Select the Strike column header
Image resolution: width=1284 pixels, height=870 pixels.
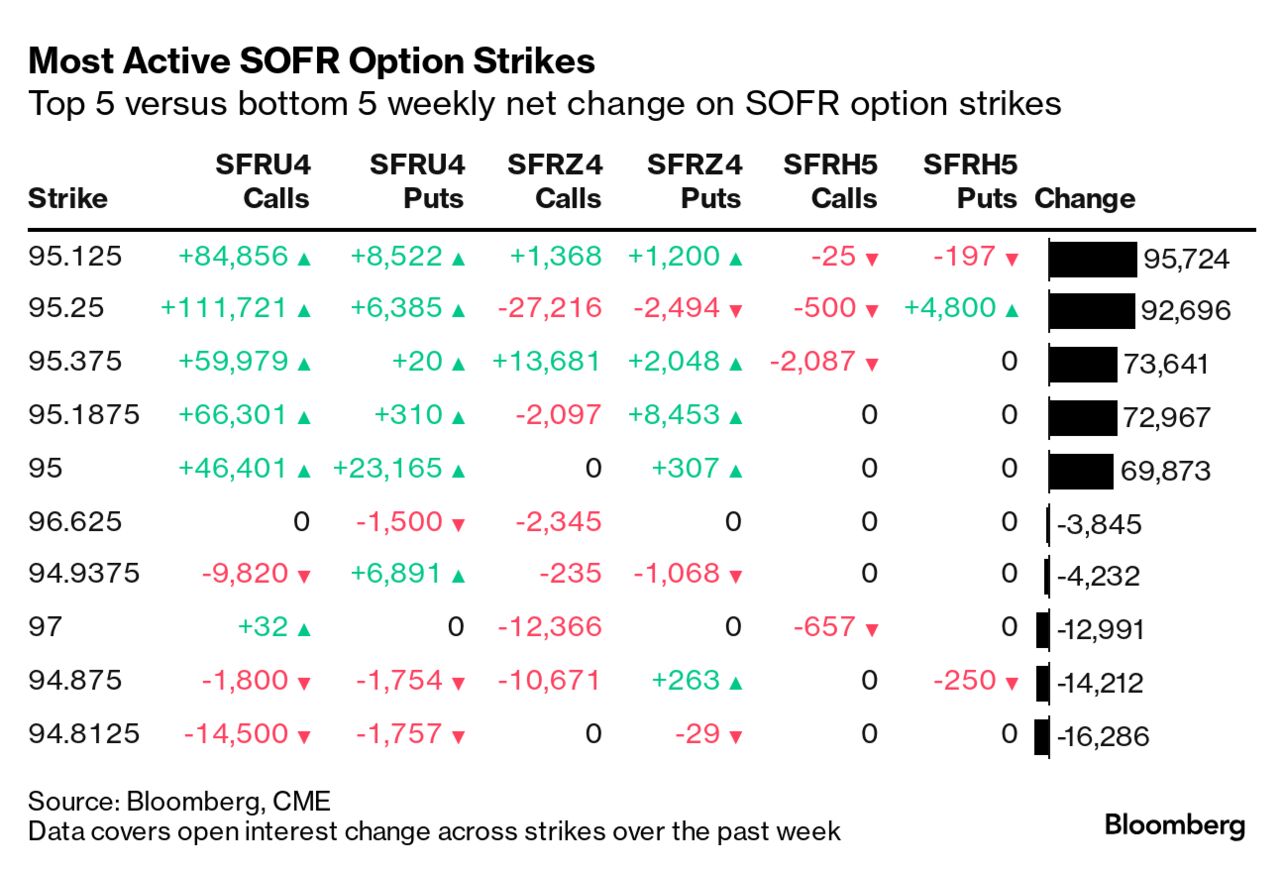67,198
